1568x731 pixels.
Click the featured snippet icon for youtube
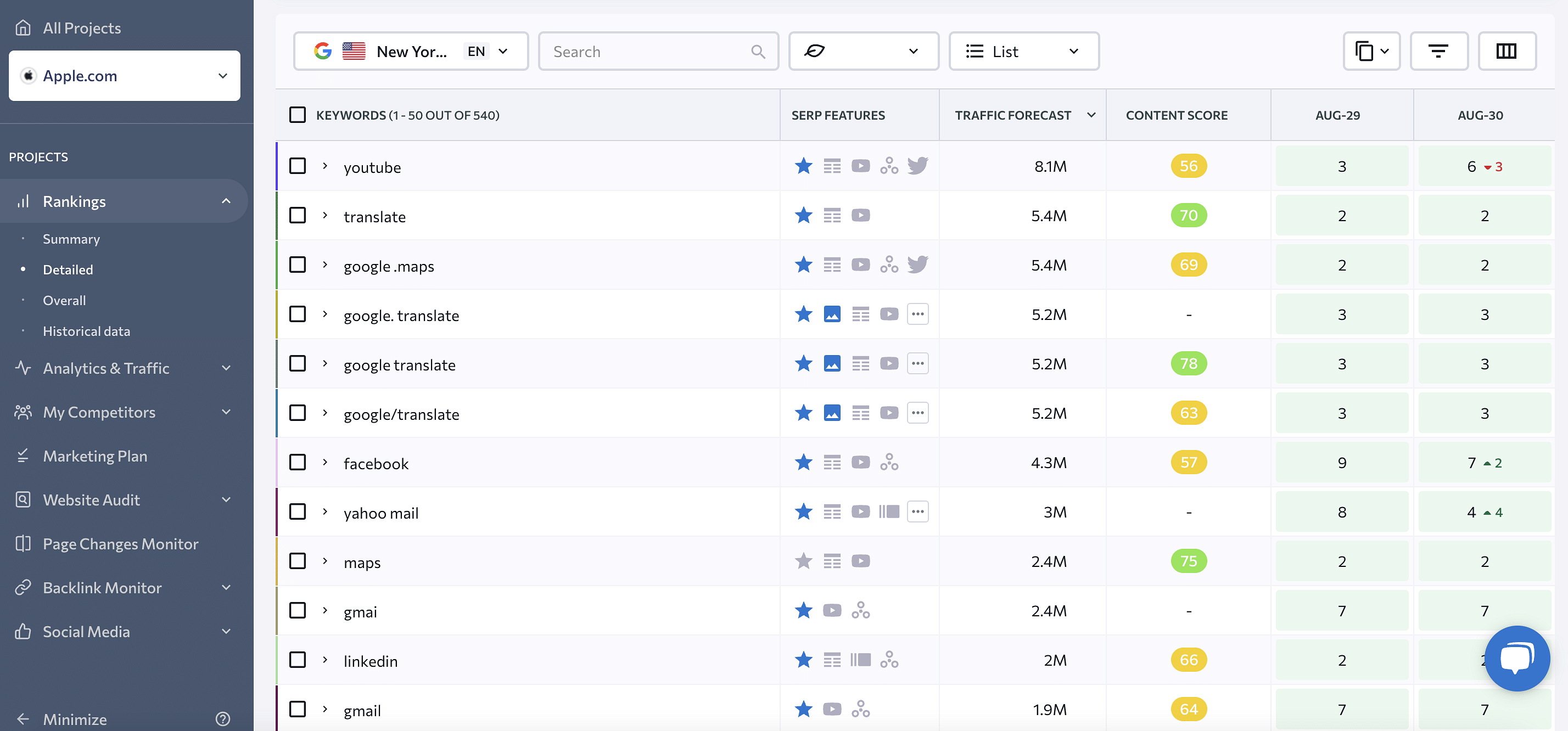click(832, 166)
